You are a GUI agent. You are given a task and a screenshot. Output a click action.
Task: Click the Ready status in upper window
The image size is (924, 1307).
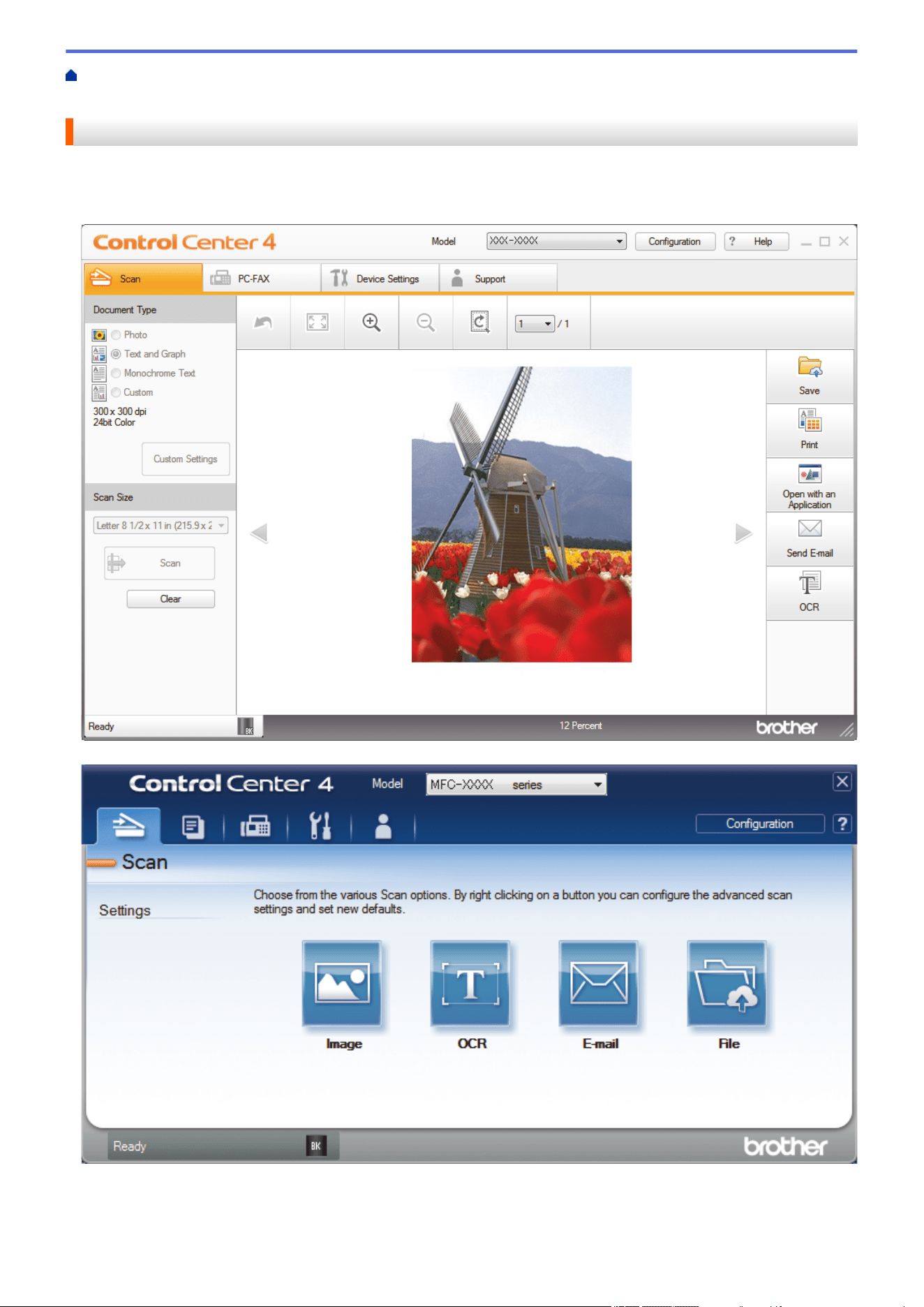[x=101, y=727]
